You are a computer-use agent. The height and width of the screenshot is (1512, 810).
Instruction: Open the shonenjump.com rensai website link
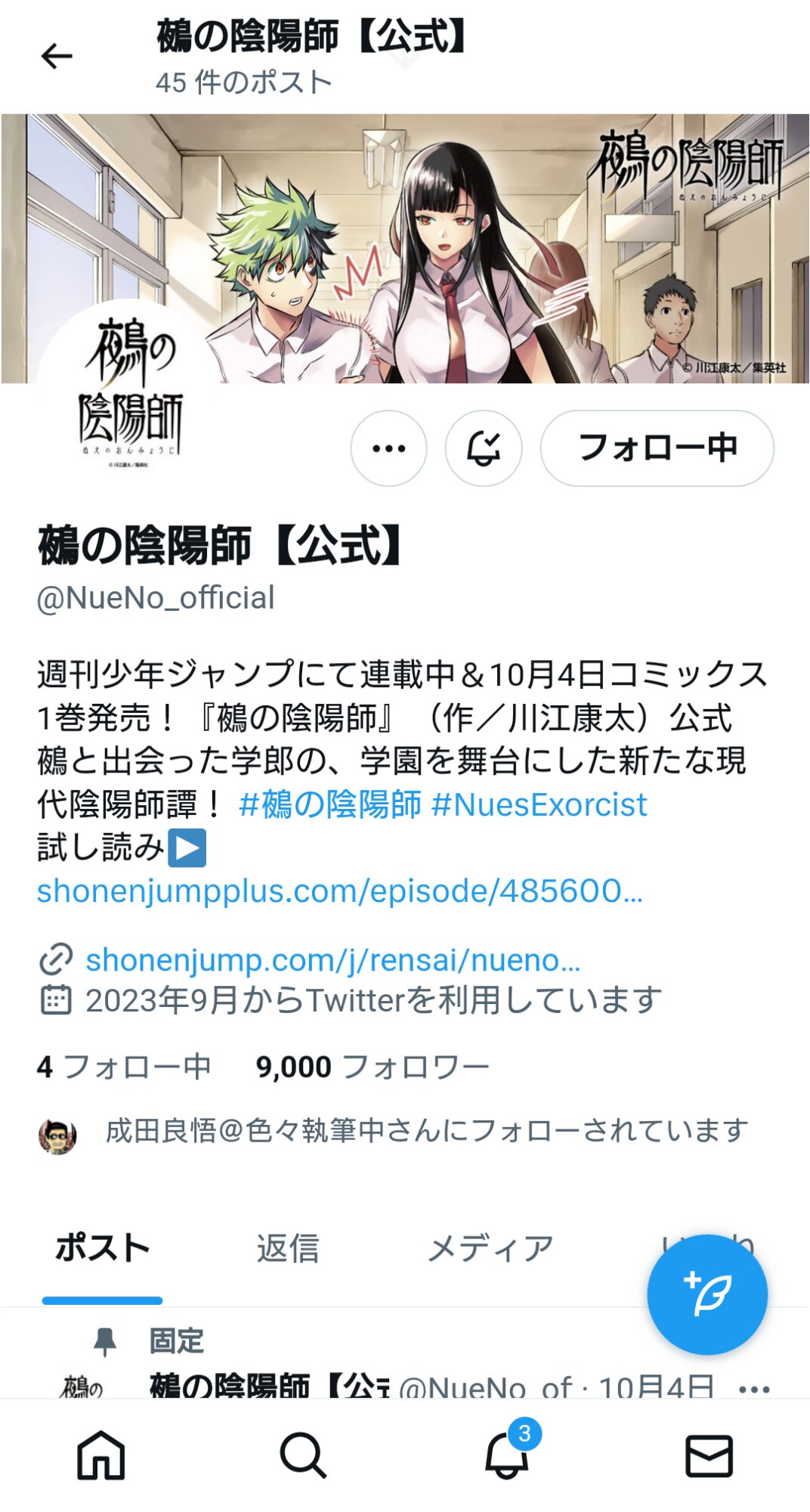333,960
